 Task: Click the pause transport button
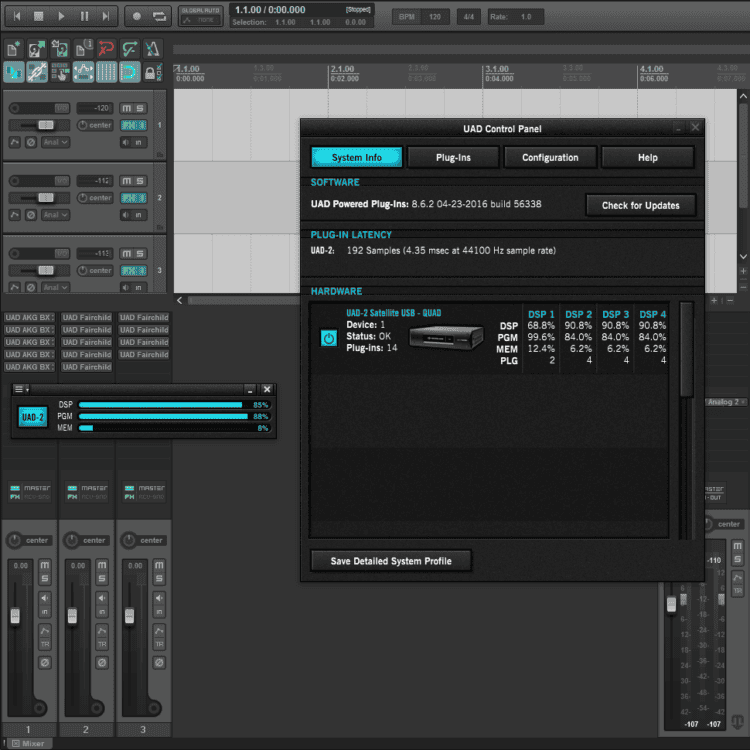coord(84,16)
